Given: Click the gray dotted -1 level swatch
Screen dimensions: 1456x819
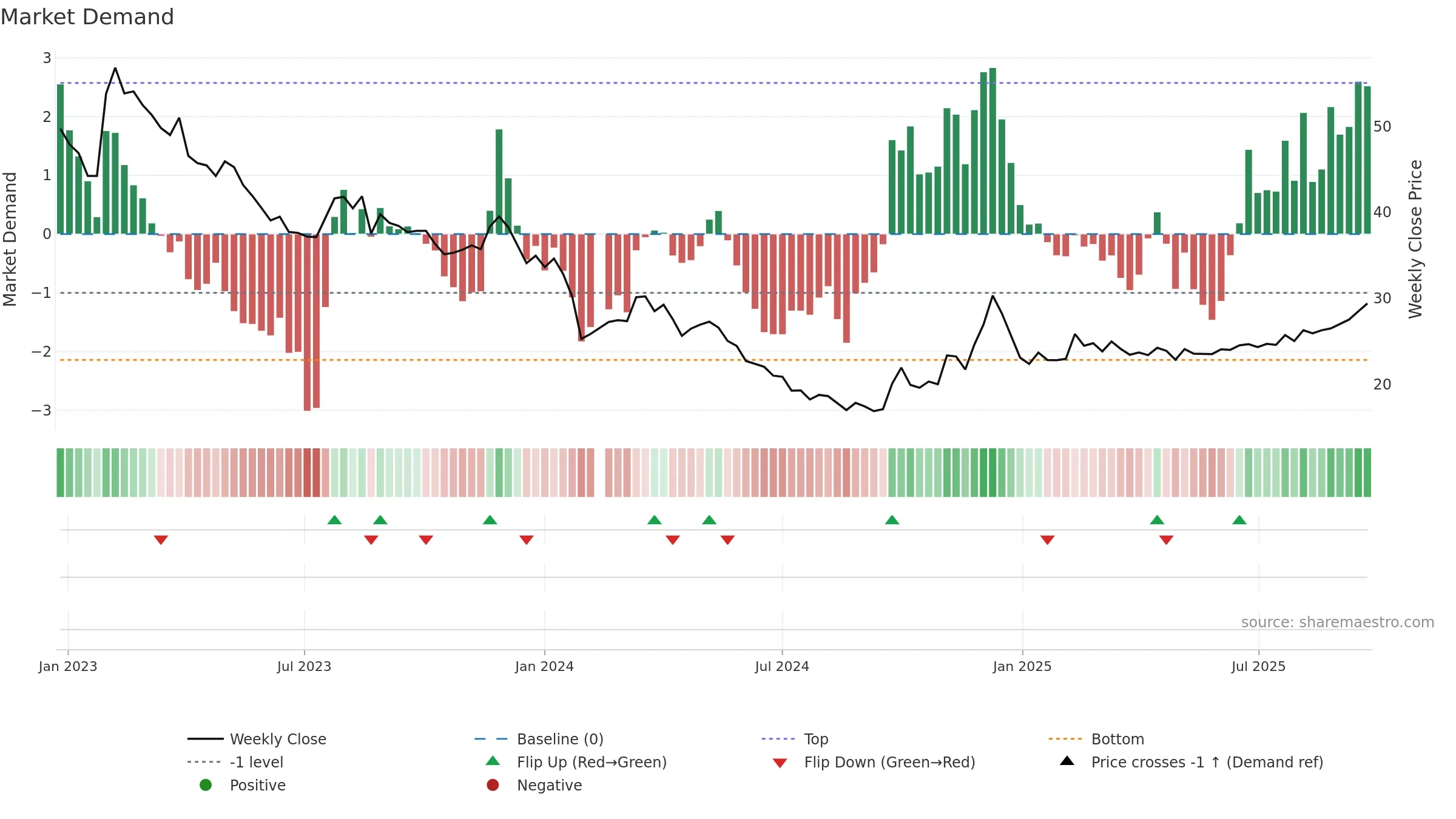Looking at the screenshot, I should [x=204, y=762].
